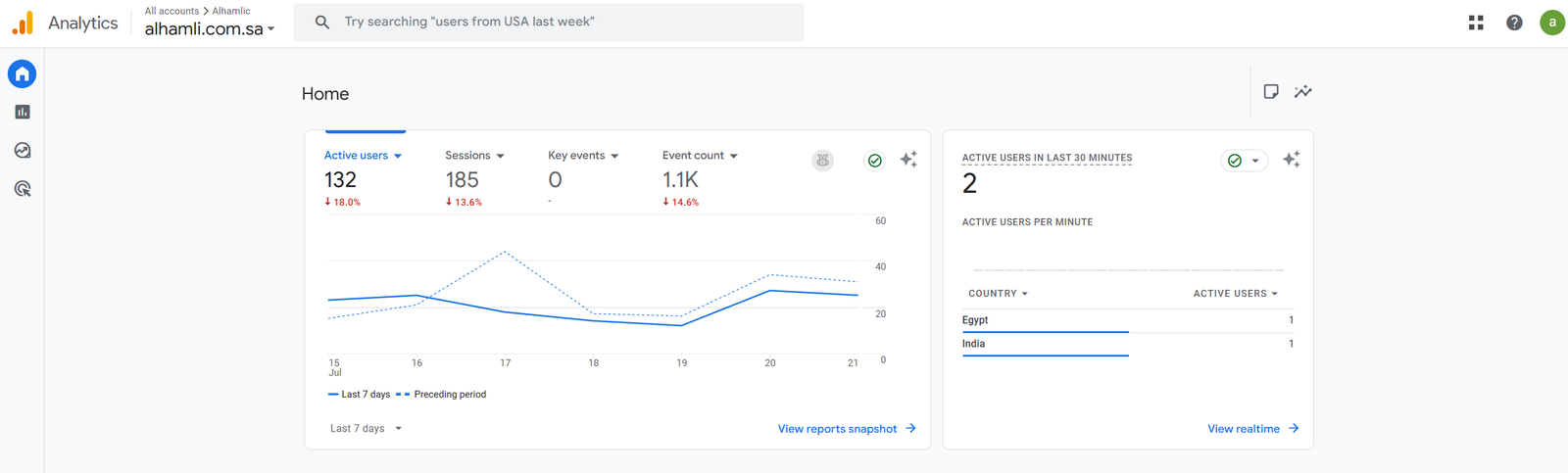The height and width of the screenshot is (473, 1568).
Task: Click the Sessions value 185
Action: point(463,180)
